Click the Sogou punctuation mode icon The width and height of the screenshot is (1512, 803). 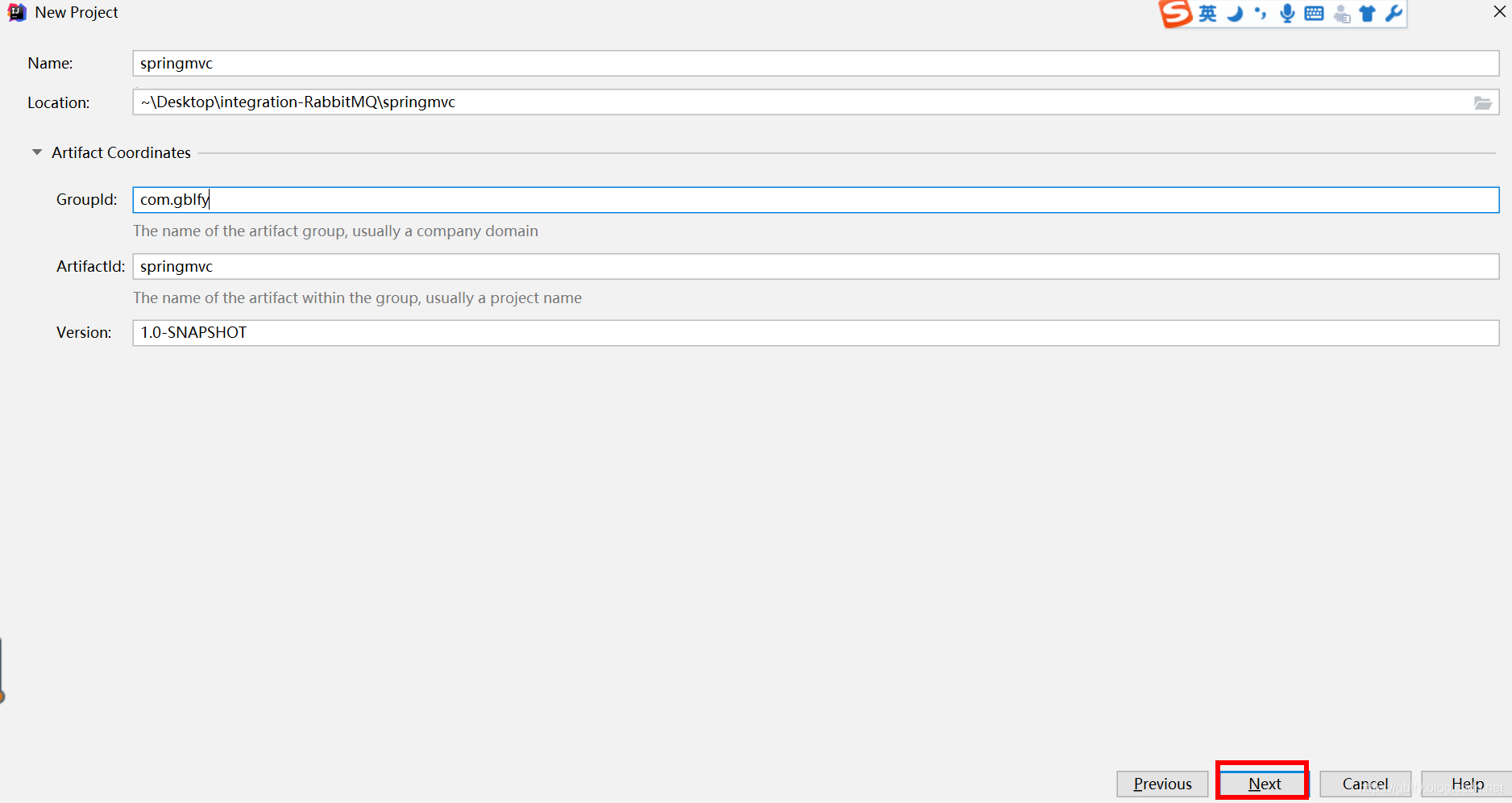(1261, 14)
